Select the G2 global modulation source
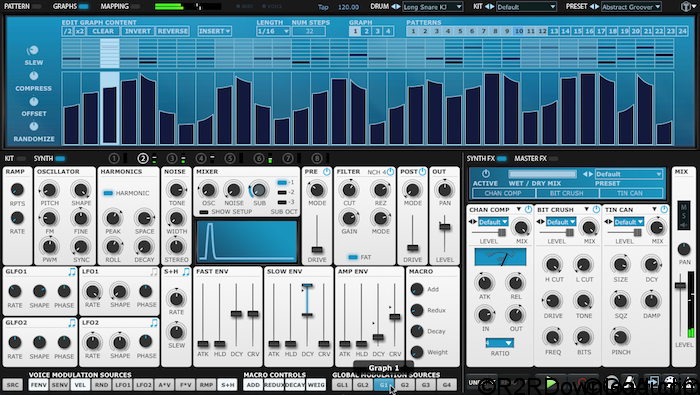Viewport: 700px width, 395px height. tap(404, 385)
